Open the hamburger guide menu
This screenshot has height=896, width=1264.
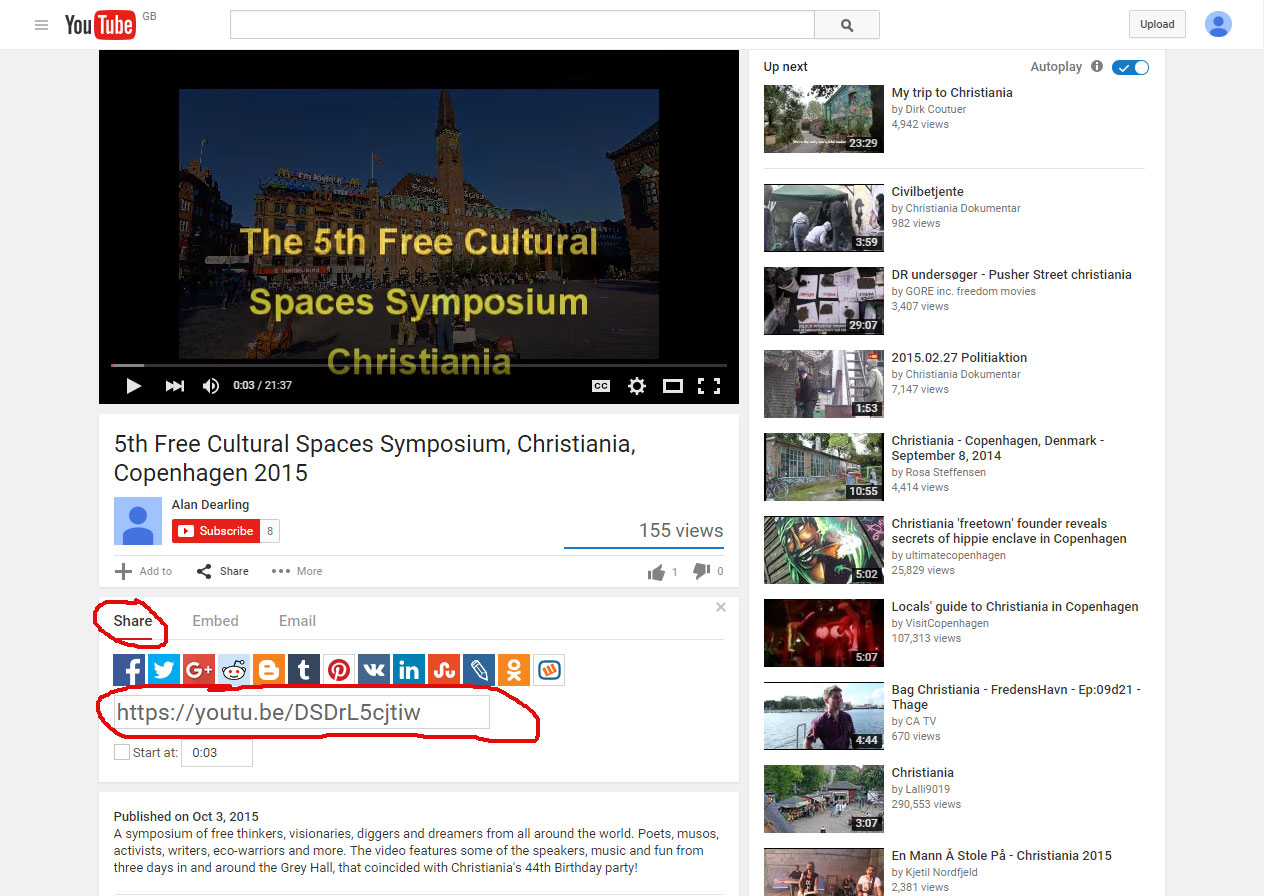[x=41, y=25]
